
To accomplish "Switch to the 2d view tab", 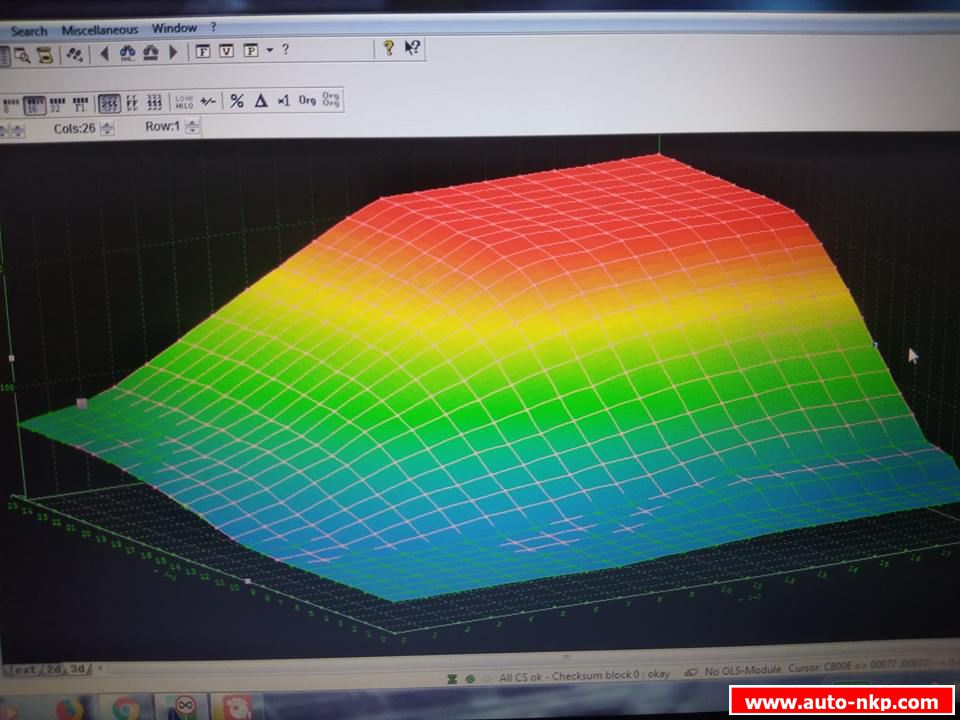I will pos(54,669).
